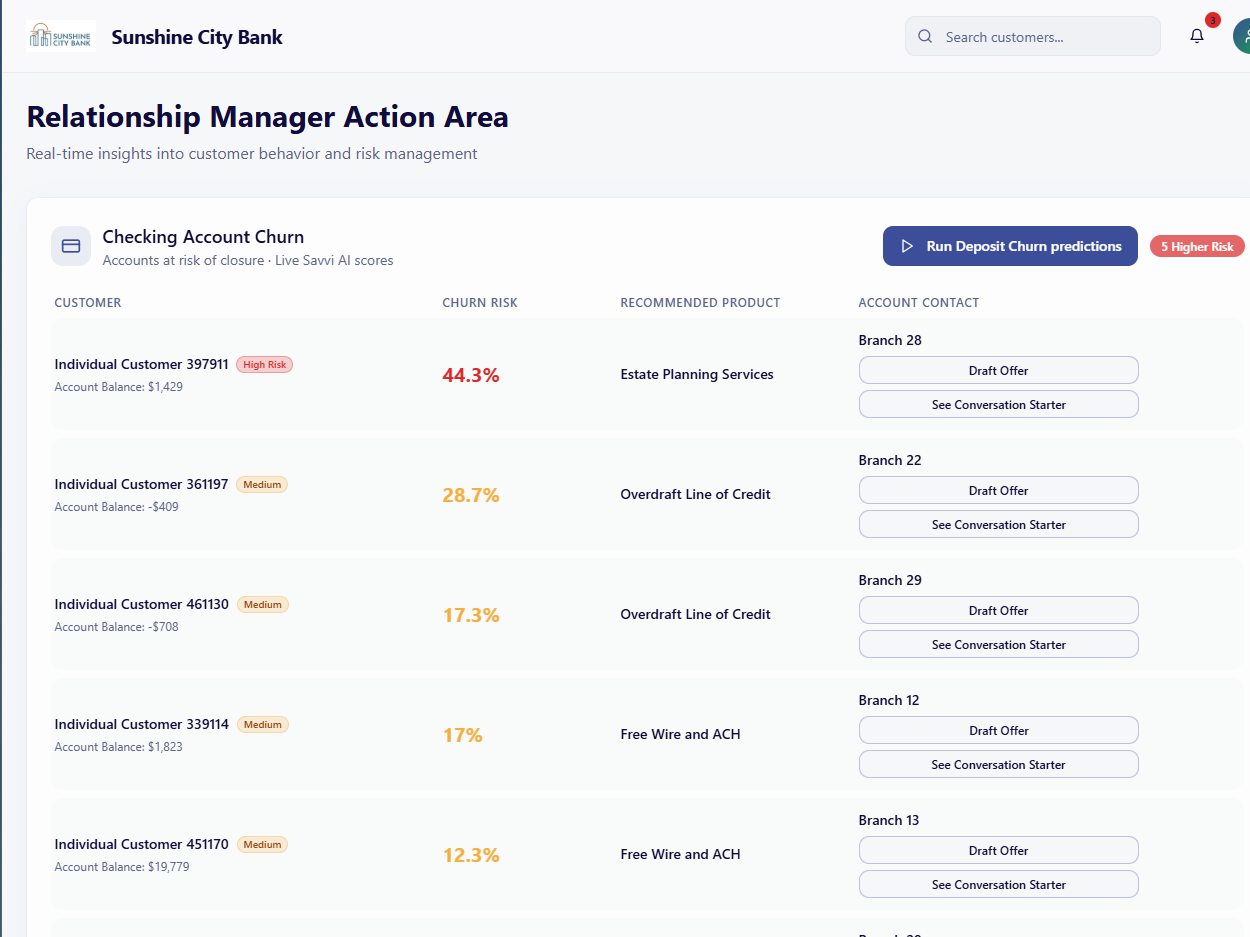Click Account Balance: $1,823
The height and width of the screenshot is (937, 1250).
pos(118,747)
